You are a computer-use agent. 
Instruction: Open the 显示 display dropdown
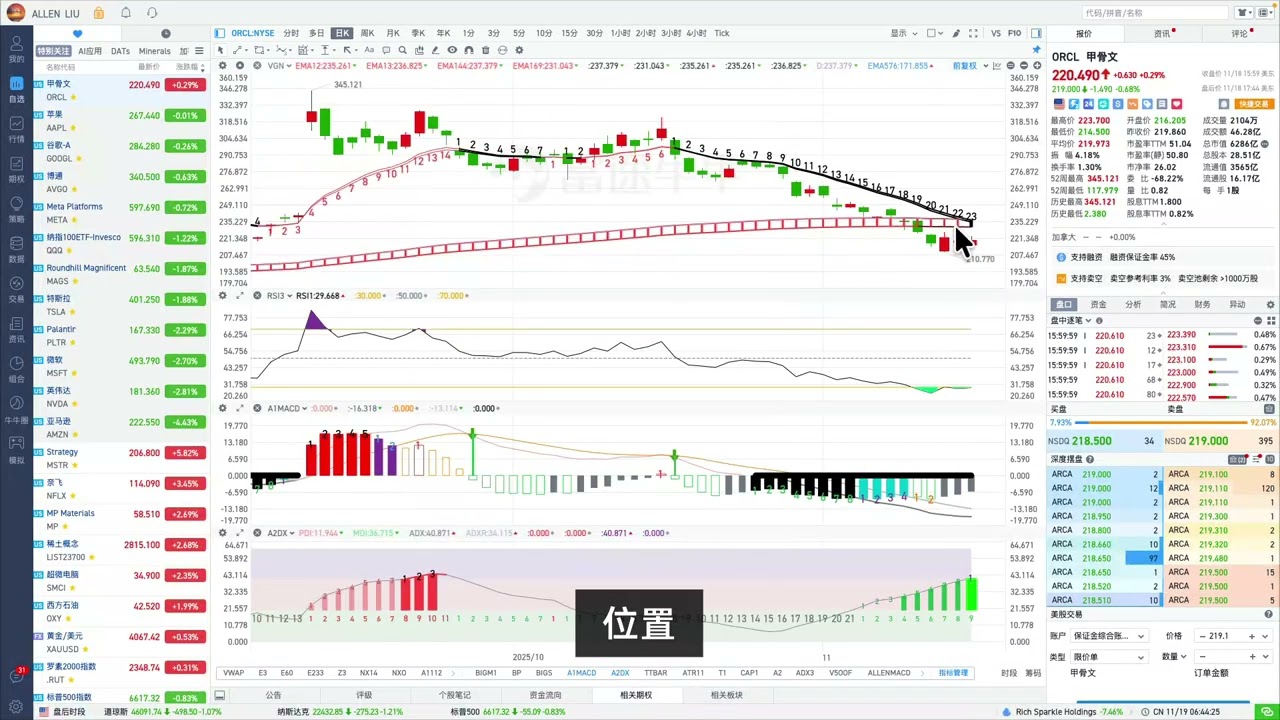902,33
